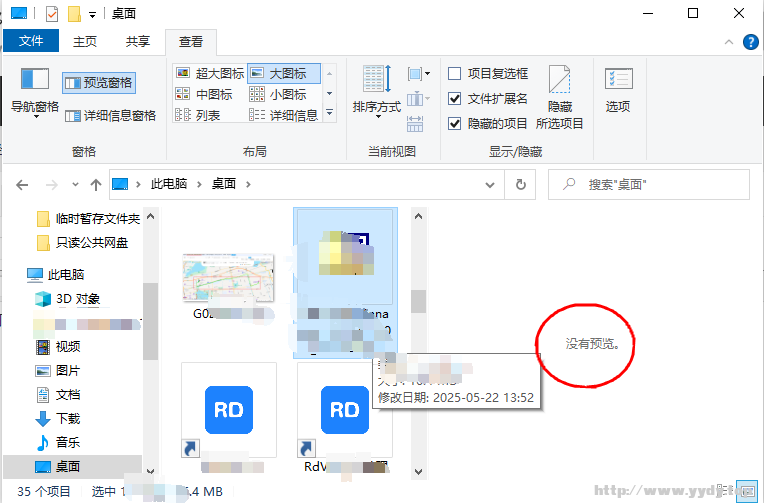Select the RdV shortcut icon

345,410
